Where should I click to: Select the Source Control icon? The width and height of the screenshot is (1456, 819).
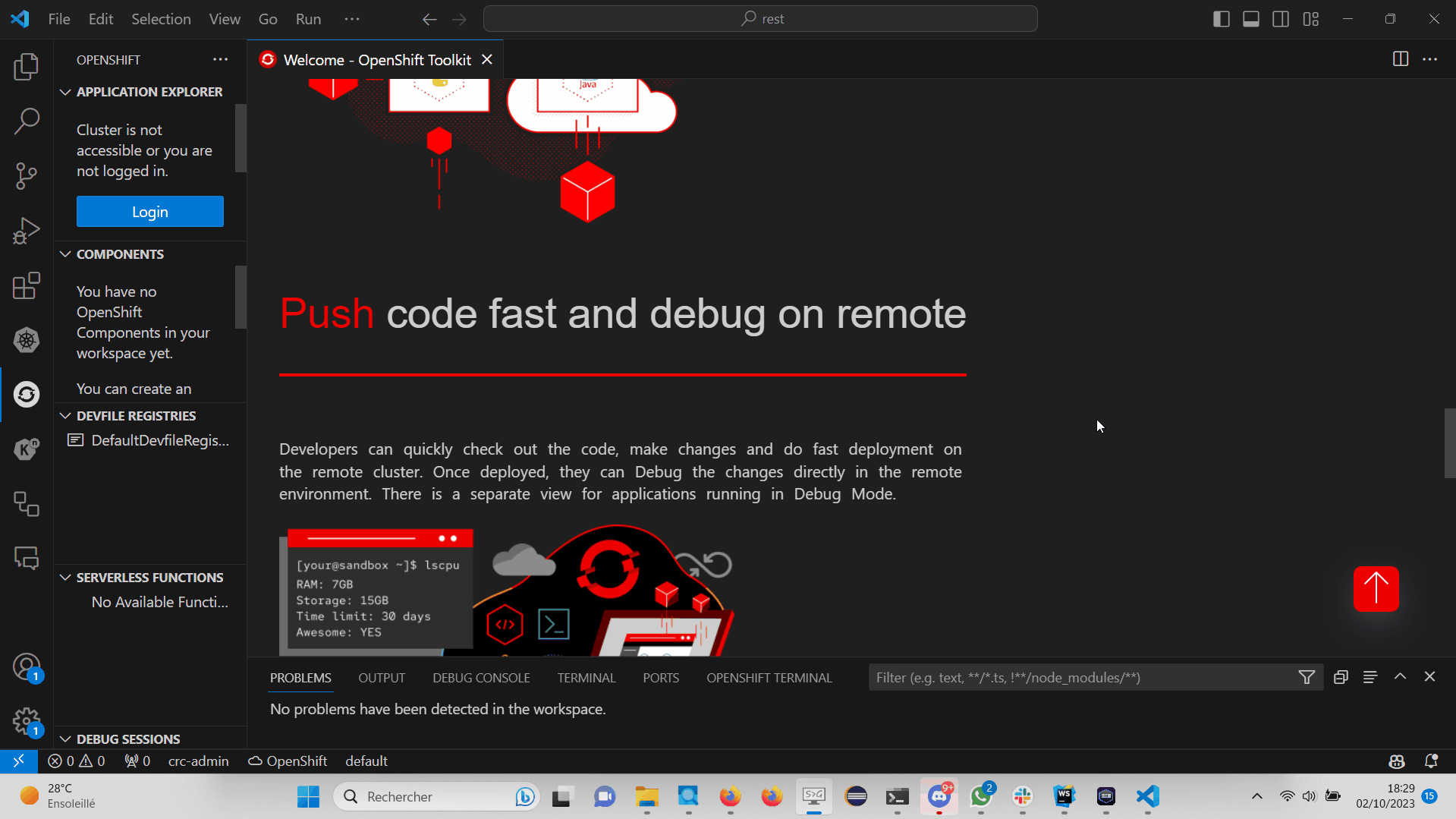point(27,175)
